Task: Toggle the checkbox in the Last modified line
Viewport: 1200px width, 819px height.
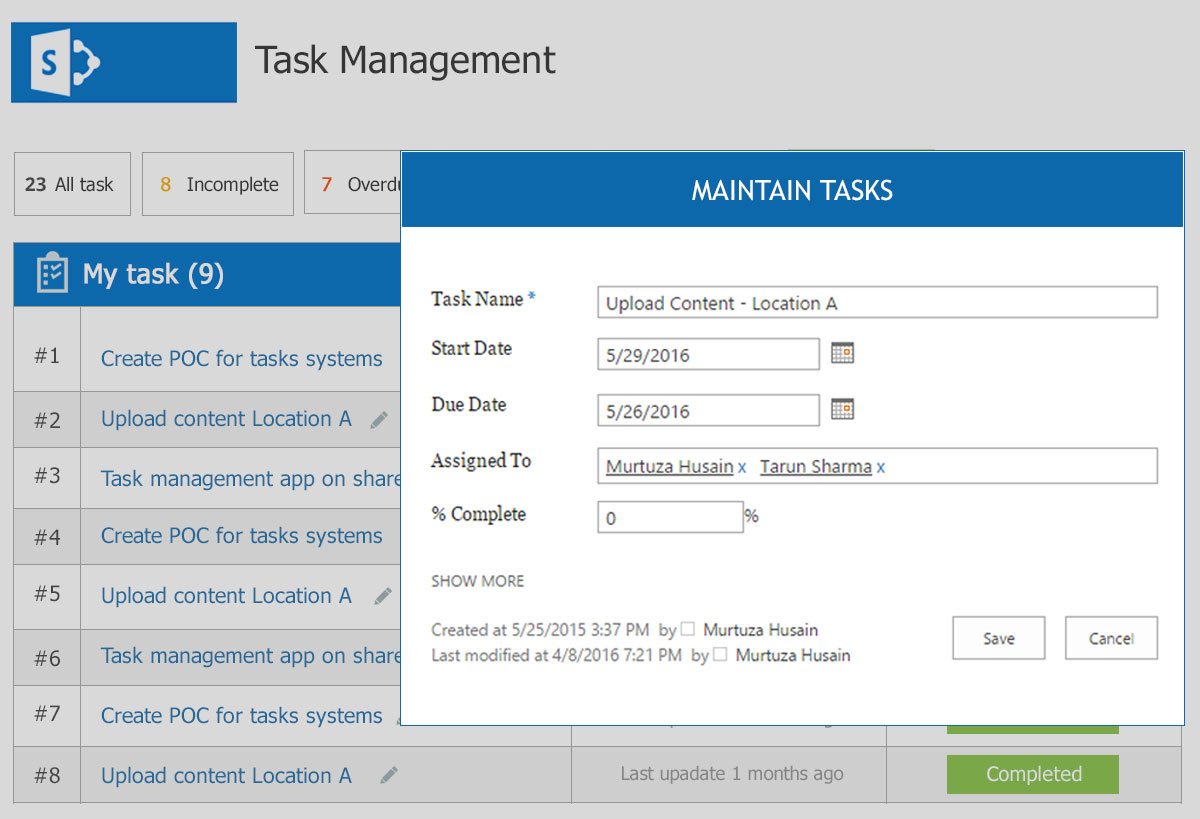Action: 719,655
